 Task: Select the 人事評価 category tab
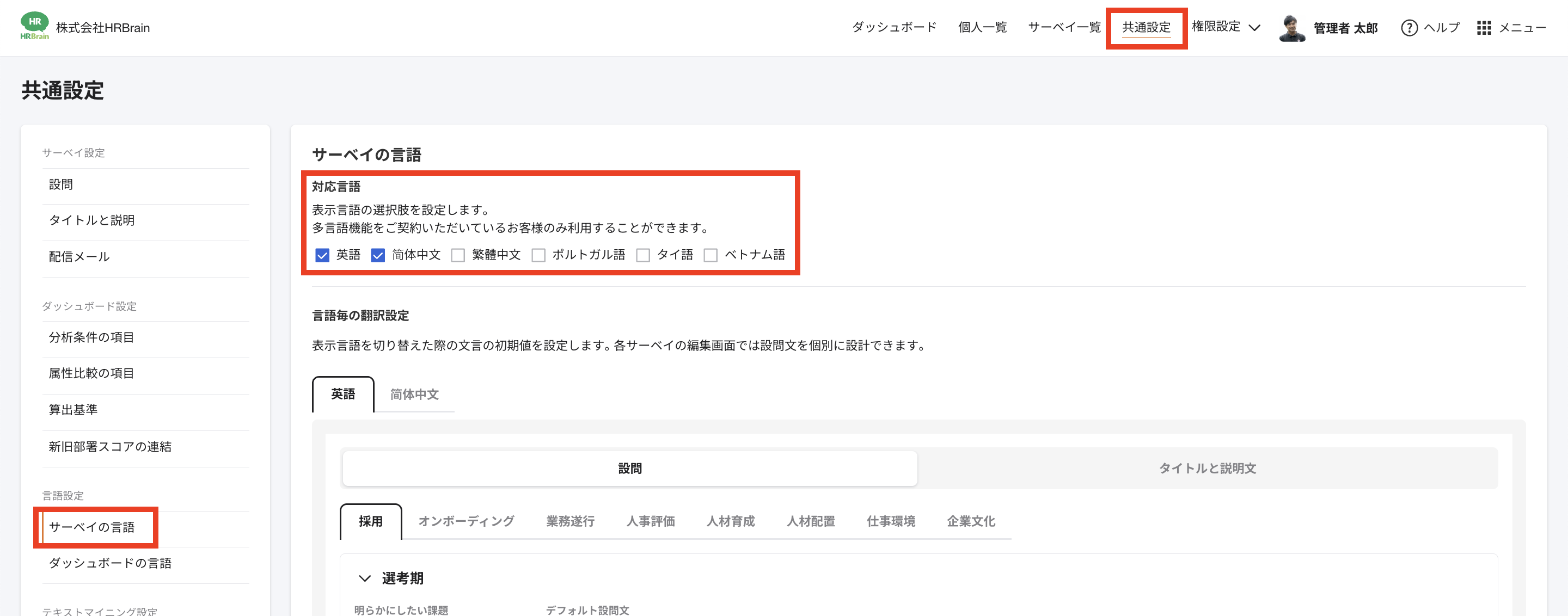click(650, 521)
